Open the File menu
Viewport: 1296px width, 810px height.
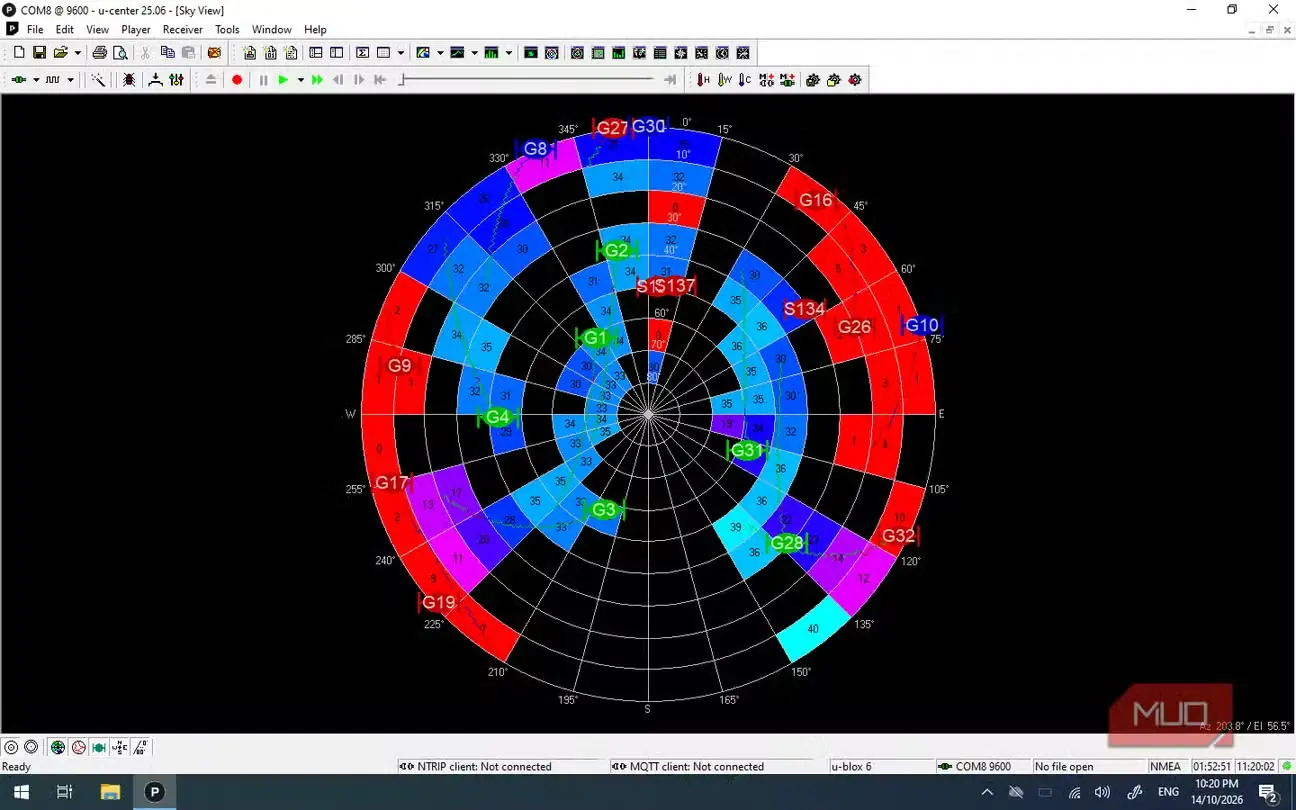(x=35, y=30)
